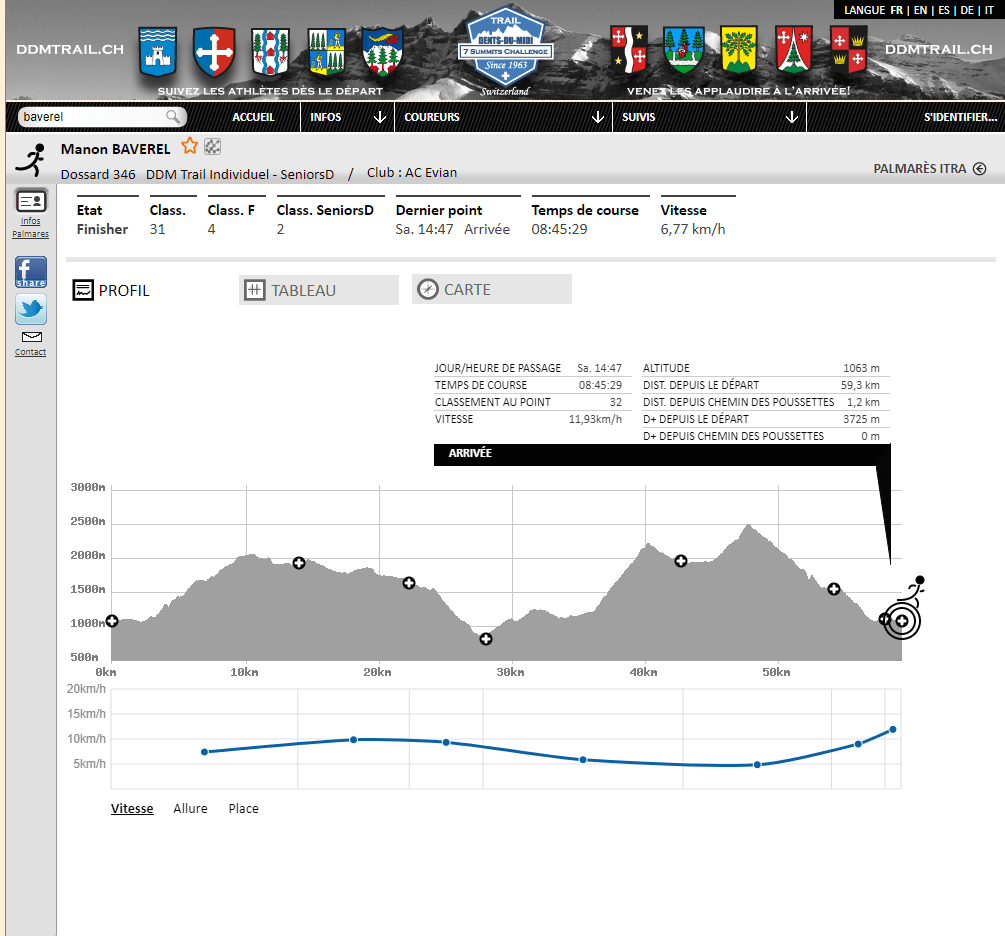This screenshot has height=936, width=1005.
Task: Switch language to EN
Action: point(920,10)
